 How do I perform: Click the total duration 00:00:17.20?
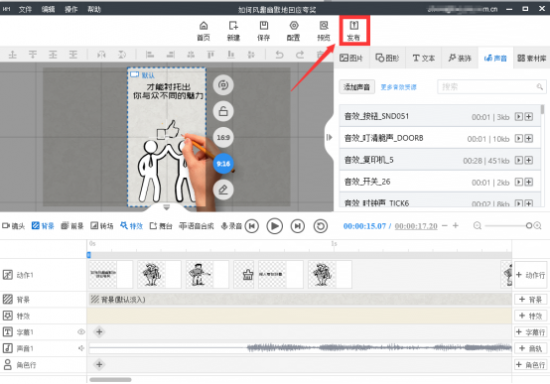tap(416, 226)
